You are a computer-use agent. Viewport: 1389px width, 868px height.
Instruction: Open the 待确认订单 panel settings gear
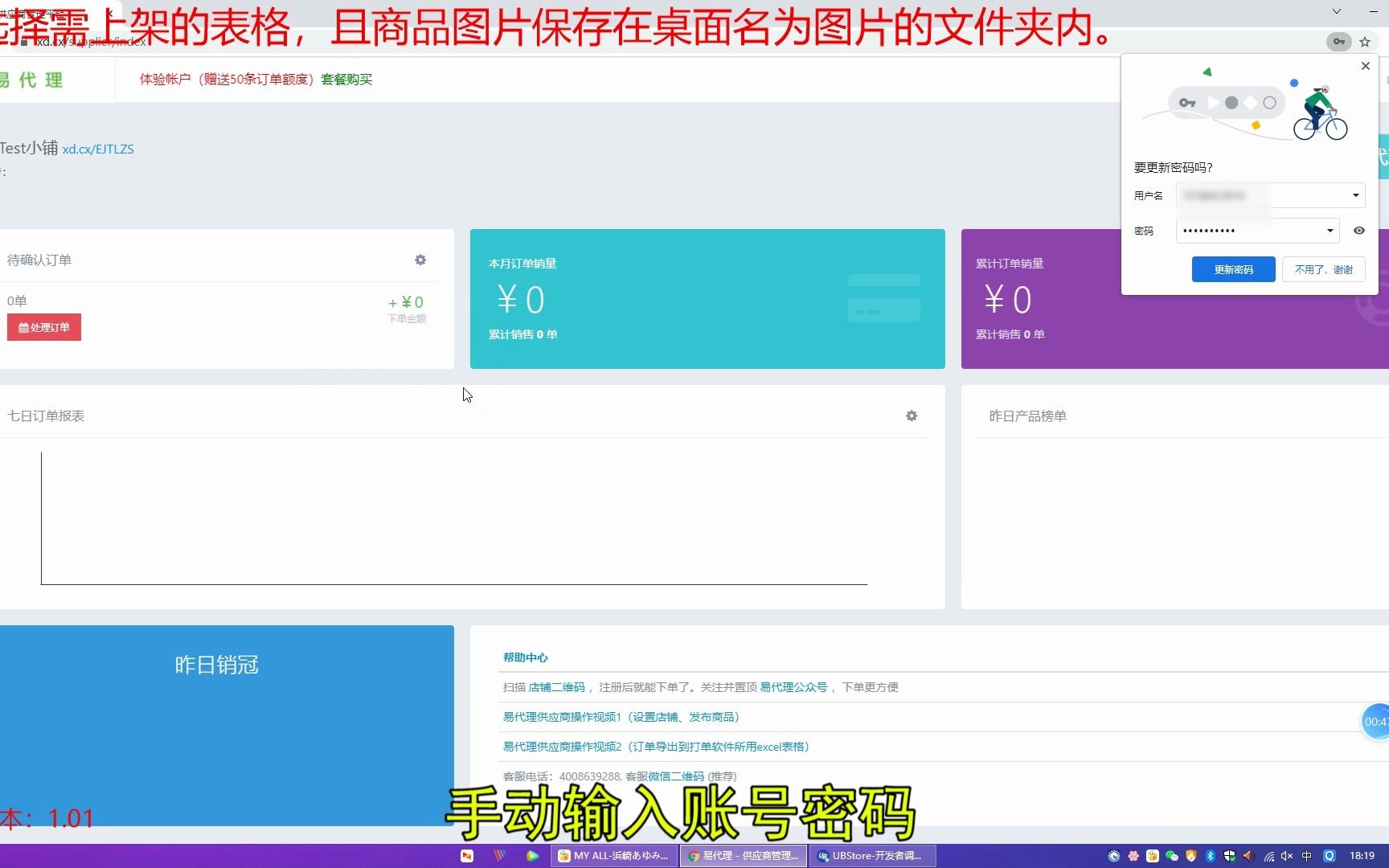coord(420,260)
